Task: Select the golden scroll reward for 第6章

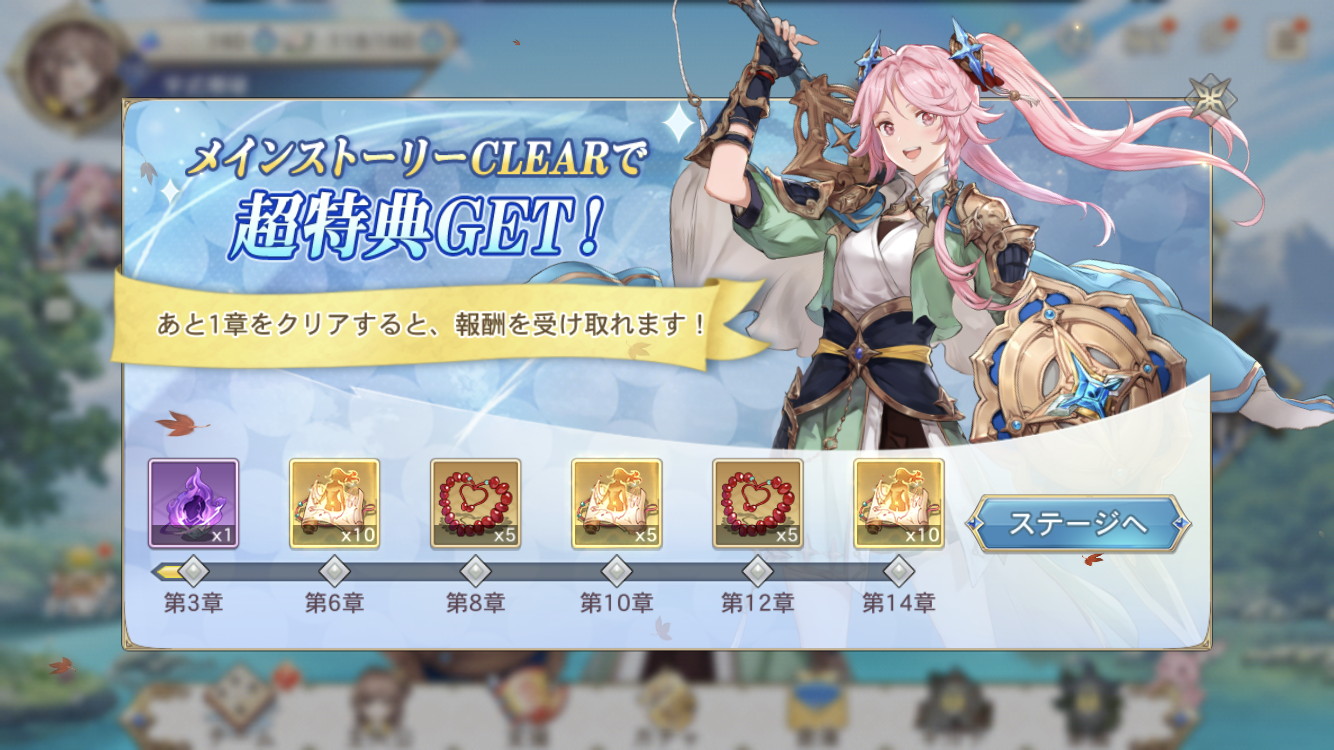Action: coord(335,503)
